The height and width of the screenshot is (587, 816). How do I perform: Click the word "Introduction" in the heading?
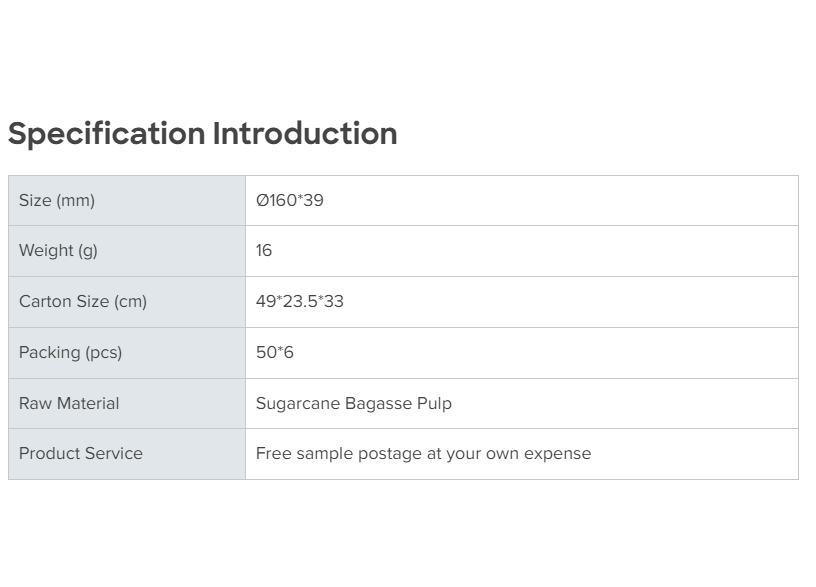[304, 134]
